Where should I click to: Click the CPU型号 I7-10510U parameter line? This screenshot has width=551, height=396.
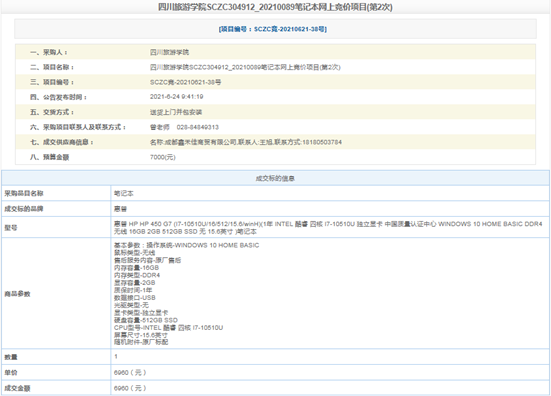click(x=168, y=327)
